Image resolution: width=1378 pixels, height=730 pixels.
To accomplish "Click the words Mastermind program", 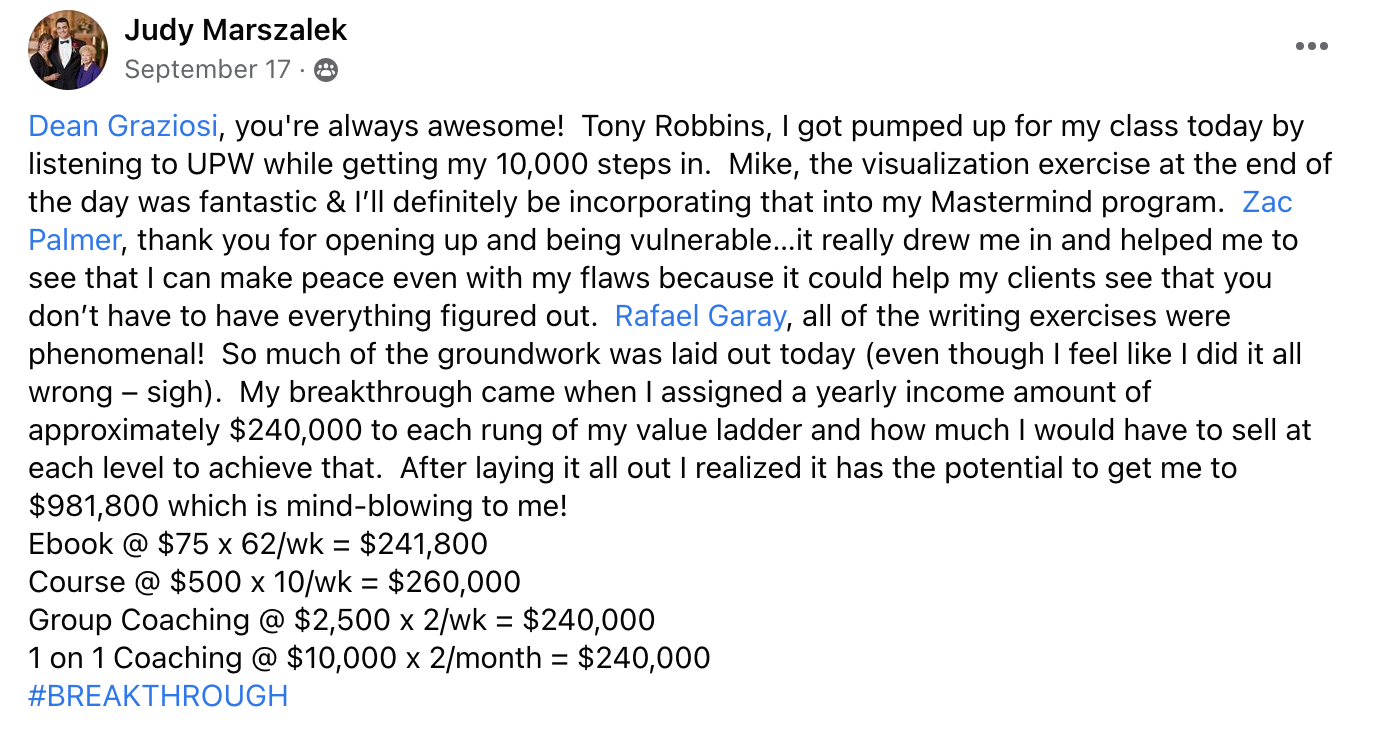I will pyautogui.click(x=1072, y=203).
